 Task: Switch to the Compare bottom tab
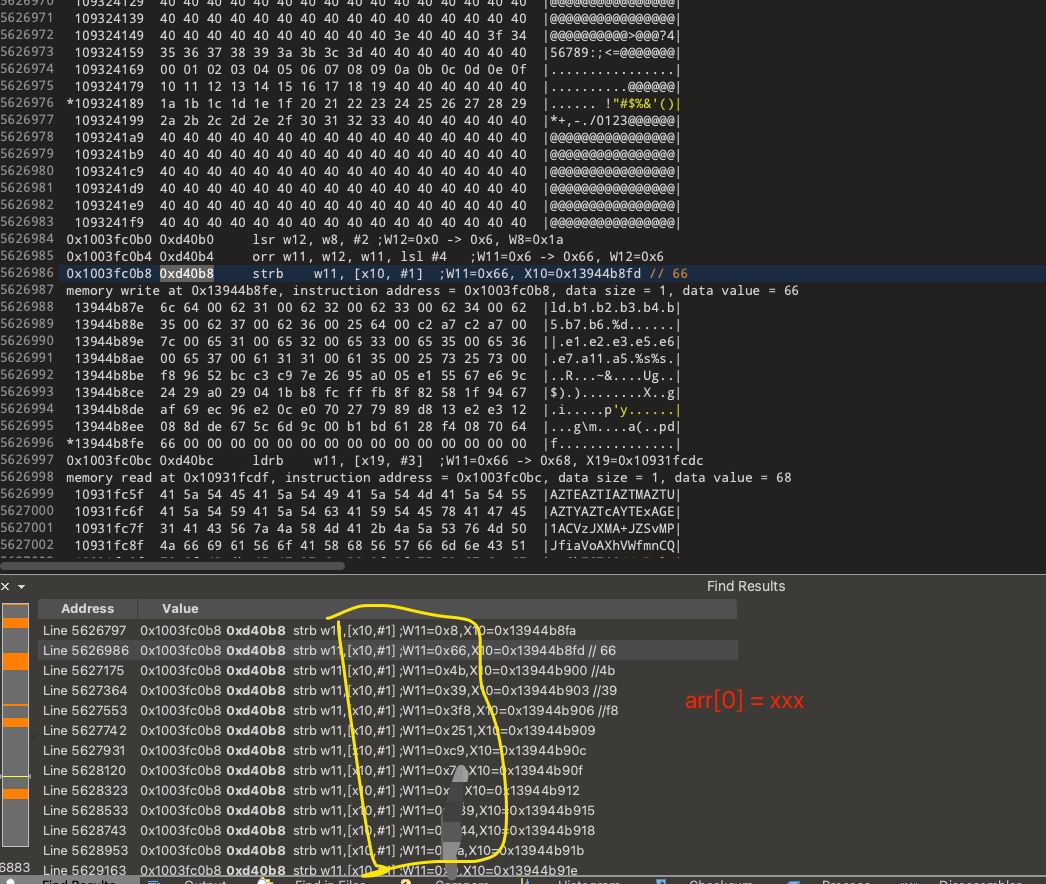462,881
